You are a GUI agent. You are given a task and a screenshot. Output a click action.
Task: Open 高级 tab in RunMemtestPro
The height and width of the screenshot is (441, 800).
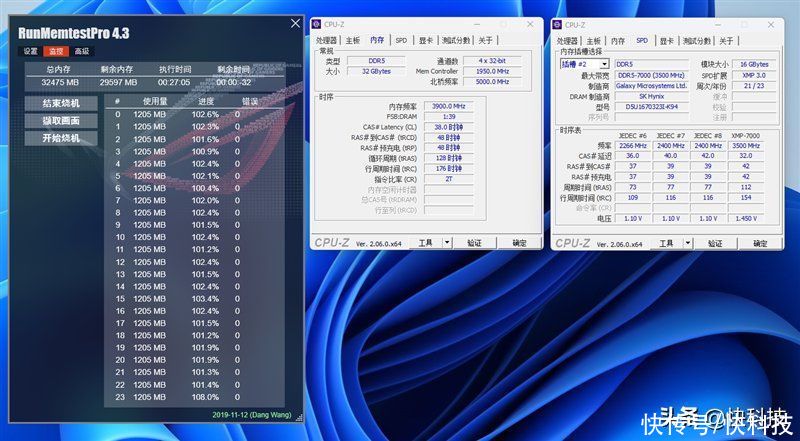(82, 51)
